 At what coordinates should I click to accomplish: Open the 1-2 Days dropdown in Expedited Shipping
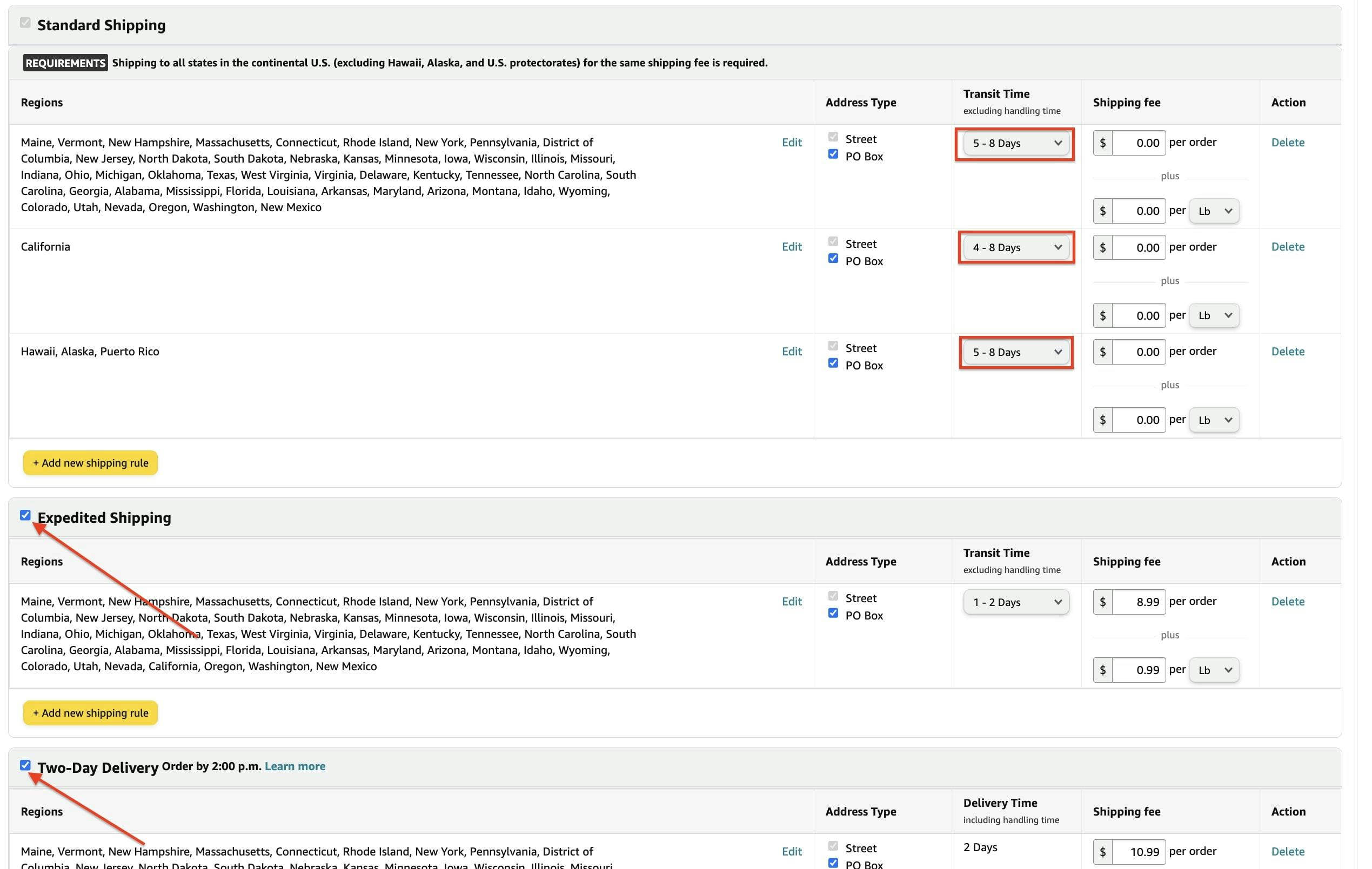point(1016,602)
